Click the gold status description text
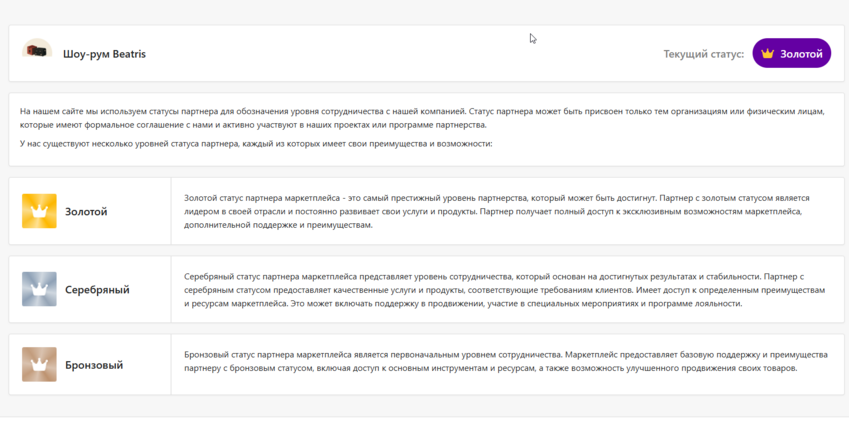The image size is (849, 422). [496, 211]
